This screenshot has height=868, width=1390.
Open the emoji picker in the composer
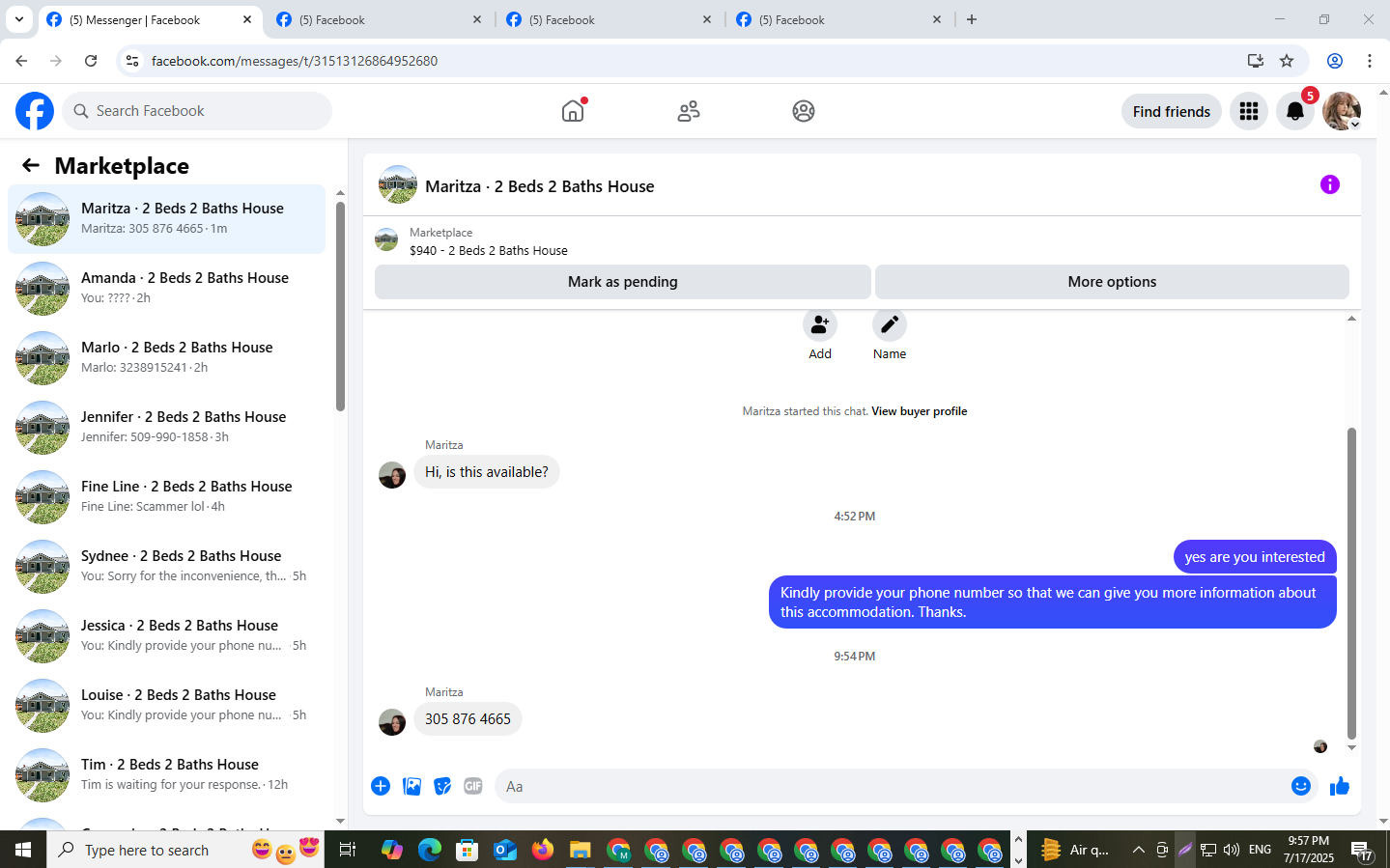[x=1301, y=786]
